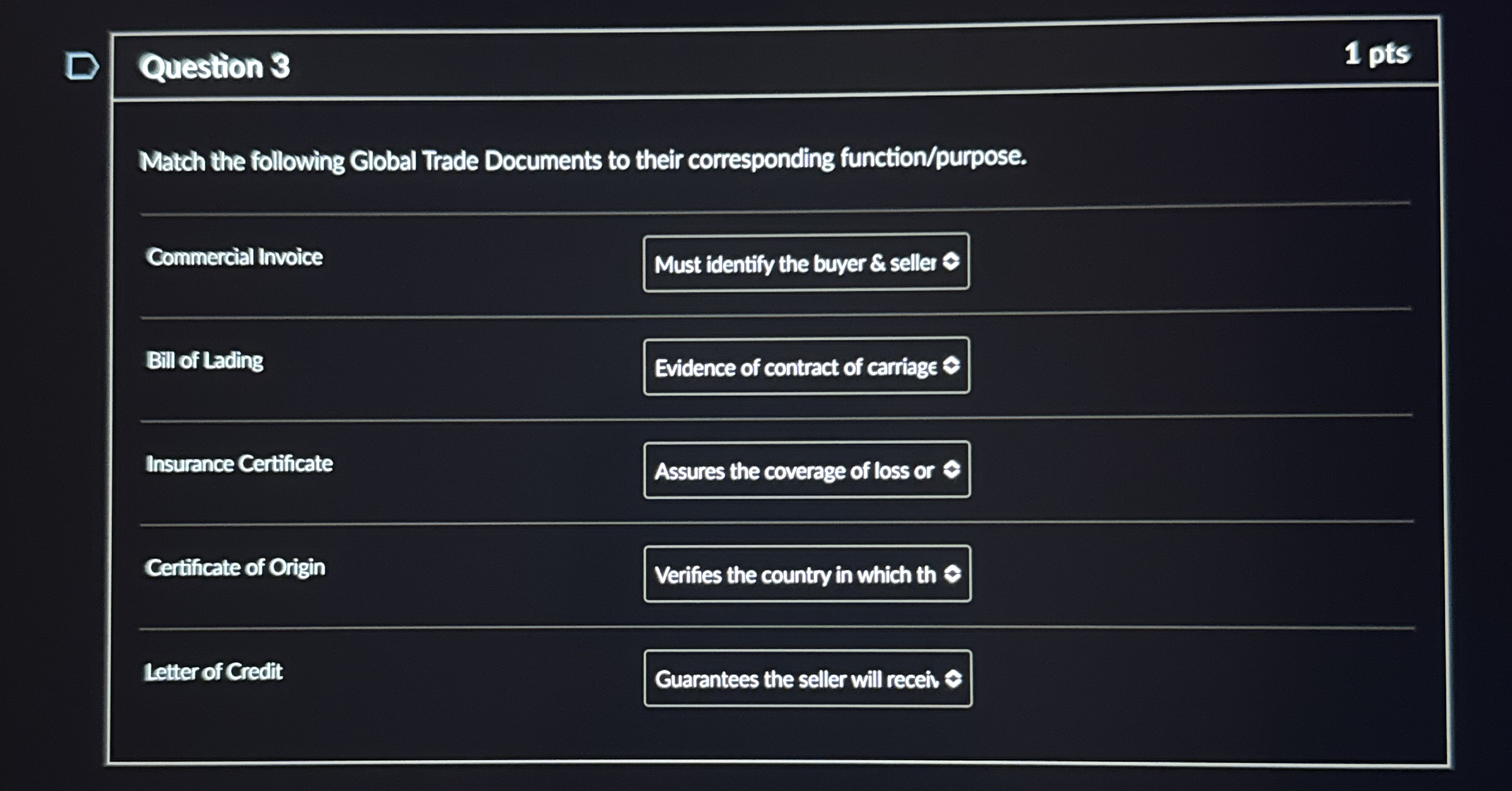The width and height of the screenshot is (1512, 791).
Task: Click the Insurance Certificate label
Action: (x=239, y=464)
